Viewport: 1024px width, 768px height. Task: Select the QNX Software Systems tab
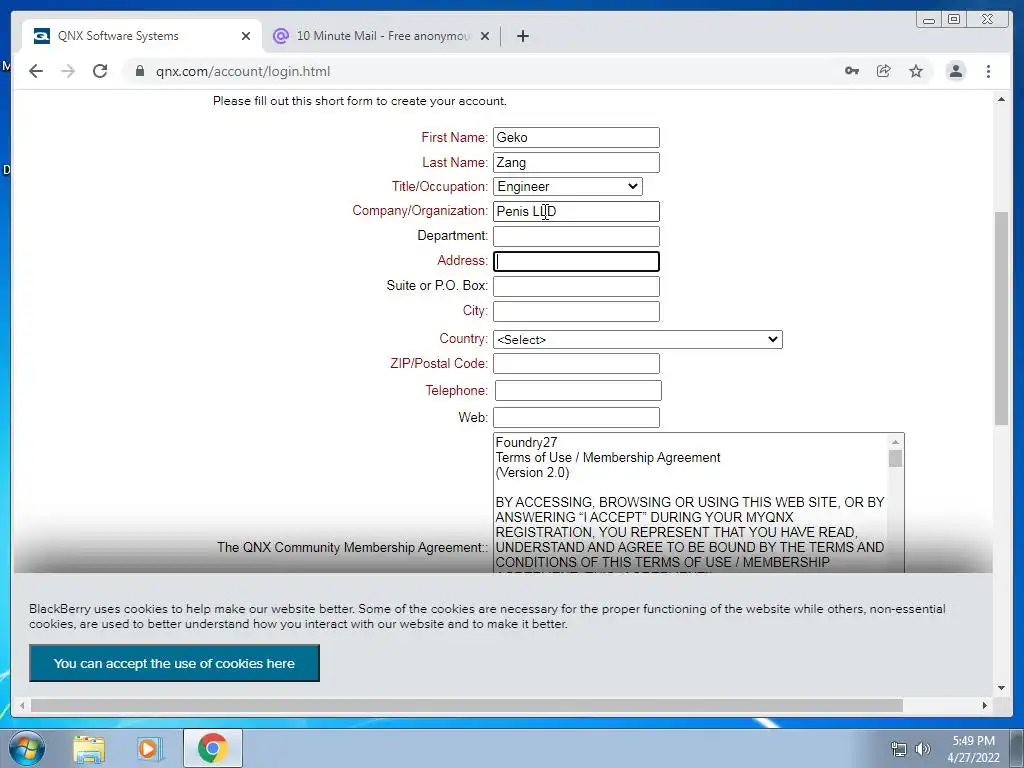(141, 36)
